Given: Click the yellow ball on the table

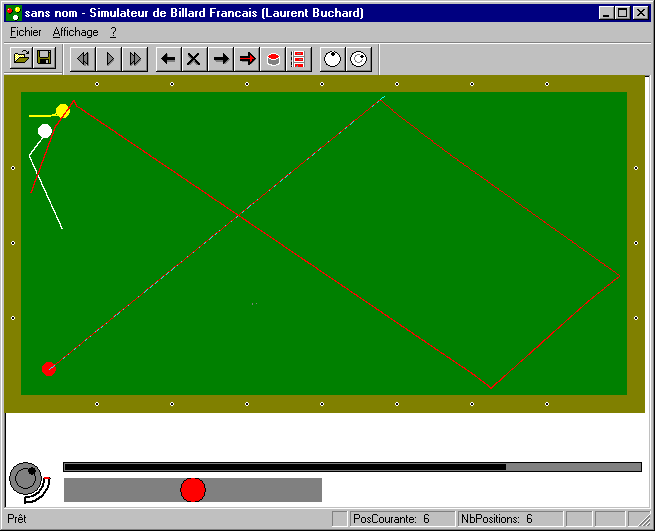Looking at the screenshot, I should pos(63,110).
